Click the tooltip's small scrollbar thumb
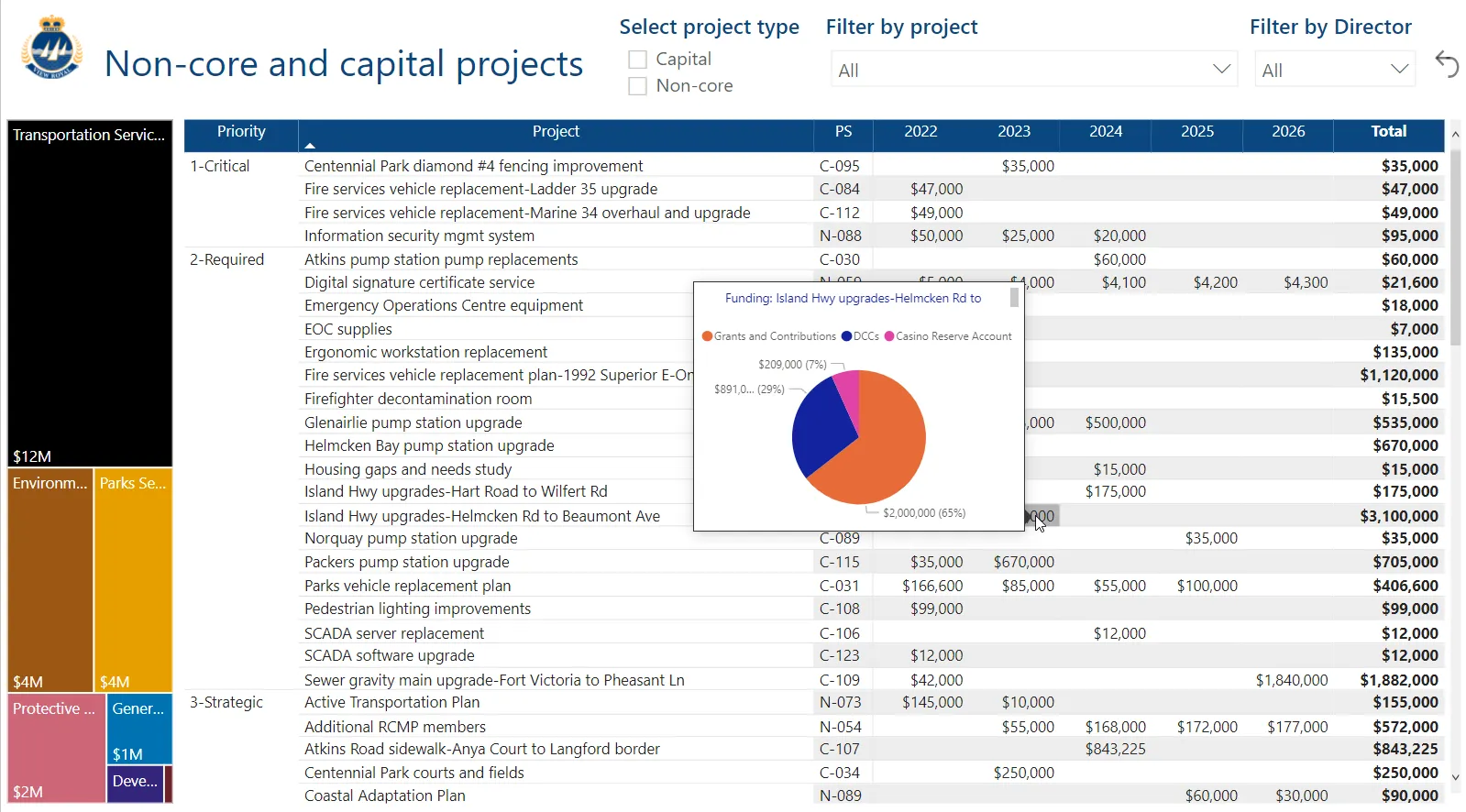1466x812 pixels. 1014,298
